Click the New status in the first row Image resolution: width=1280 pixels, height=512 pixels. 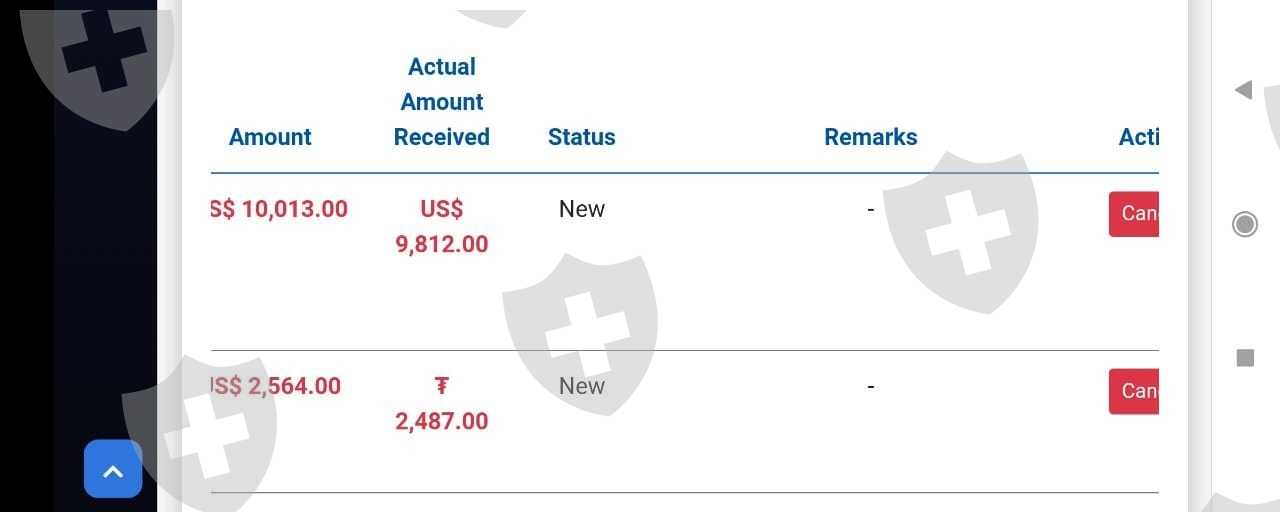coord(581,209)
